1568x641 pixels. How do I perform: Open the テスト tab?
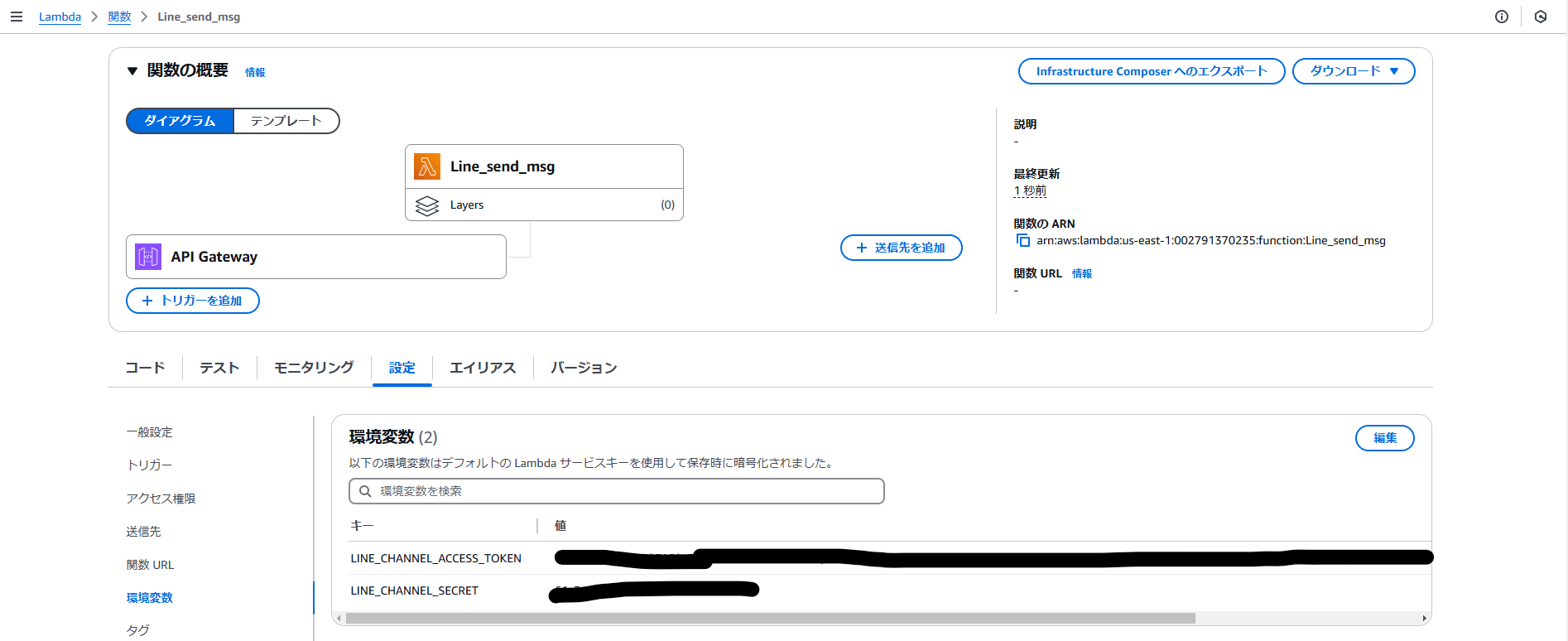click(219, 368)
